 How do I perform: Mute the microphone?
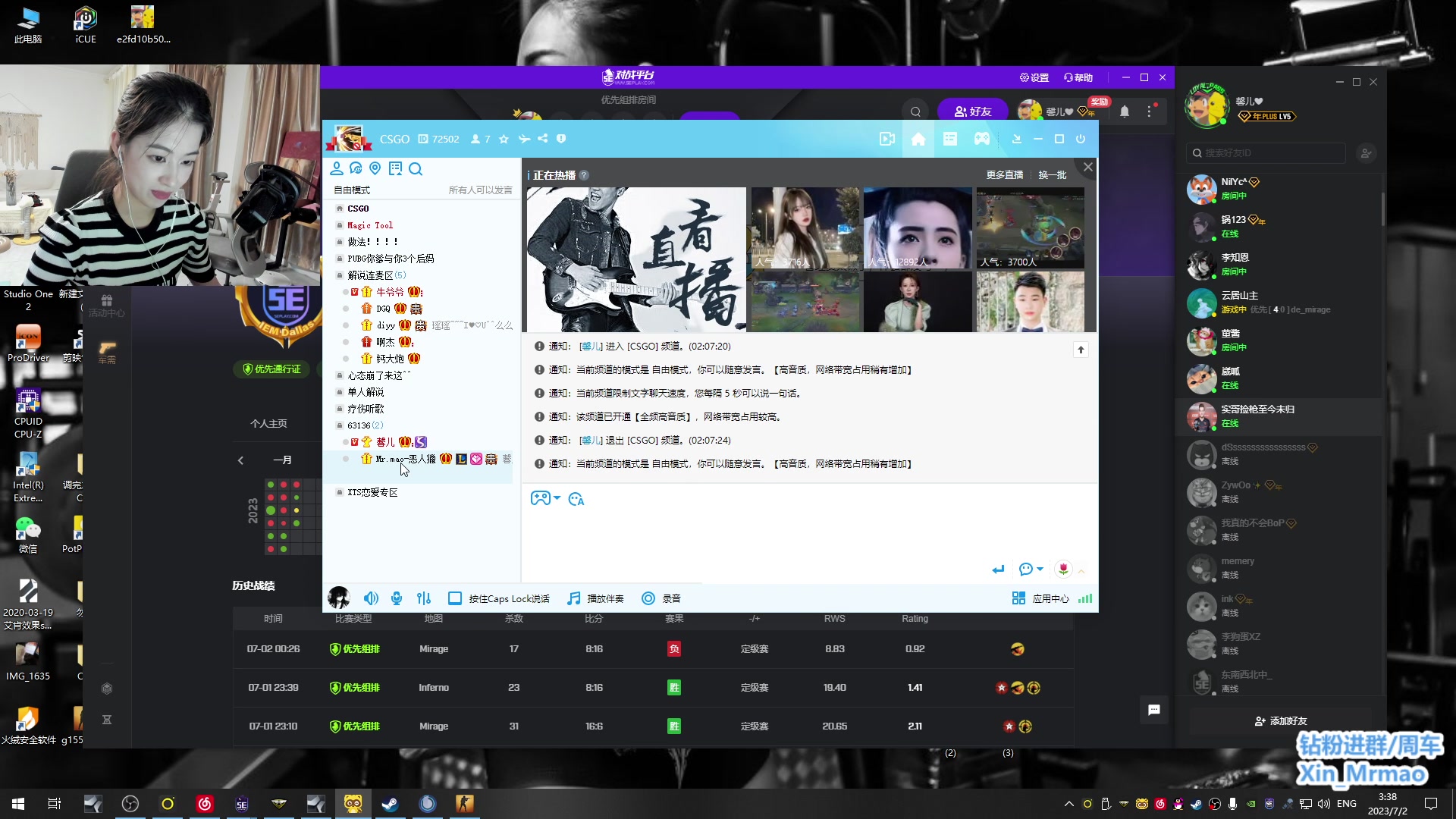pyautogui.click(x=397, y=598)
